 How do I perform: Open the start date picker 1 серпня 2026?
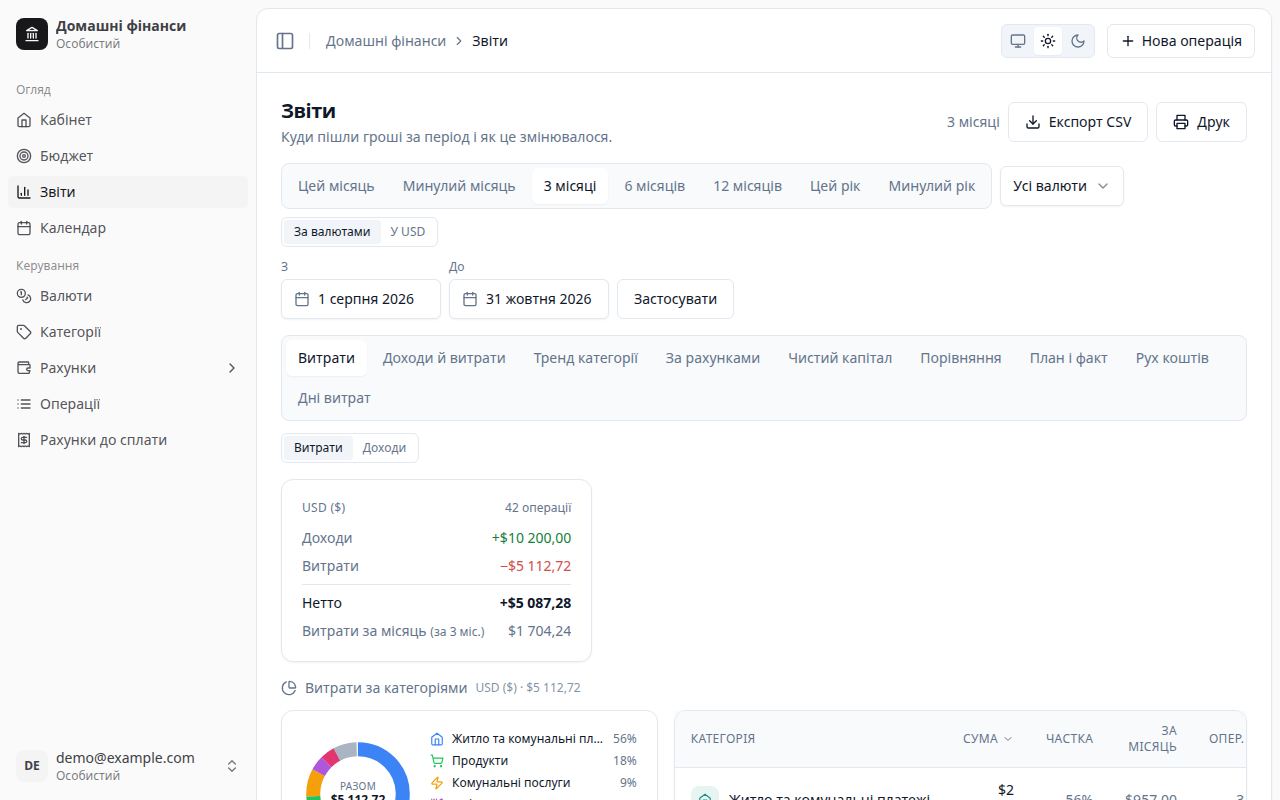pos(361,299)
